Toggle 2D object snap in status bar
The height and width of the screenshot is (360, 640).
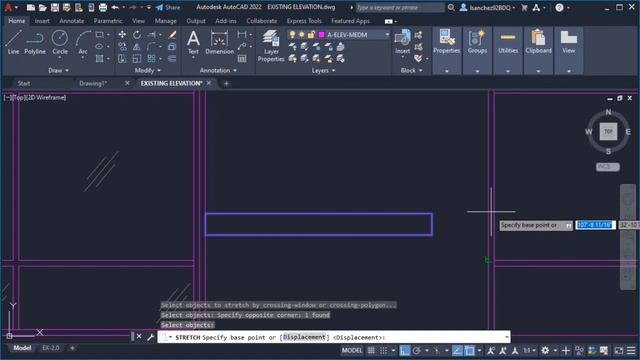tap(469, 350)
